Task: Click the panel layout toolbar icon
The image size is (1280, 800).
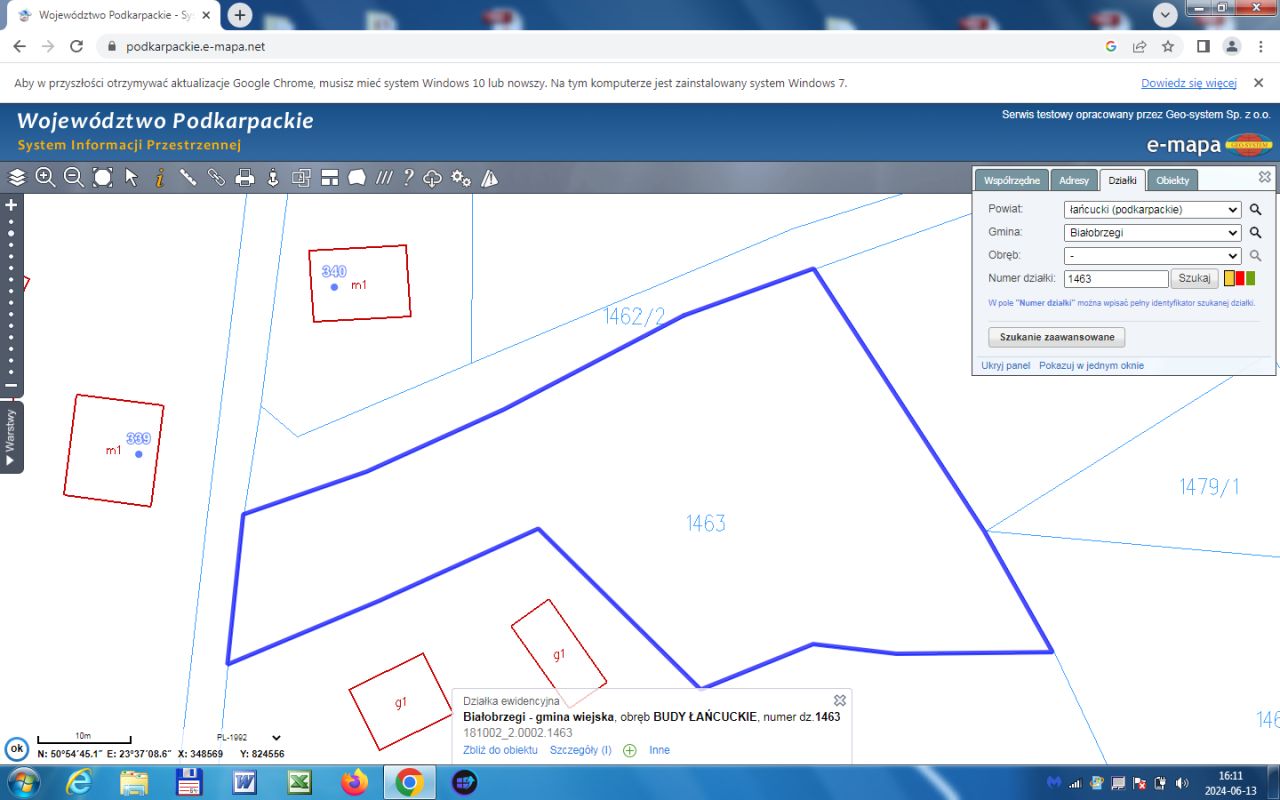Action: pos(330,178)
